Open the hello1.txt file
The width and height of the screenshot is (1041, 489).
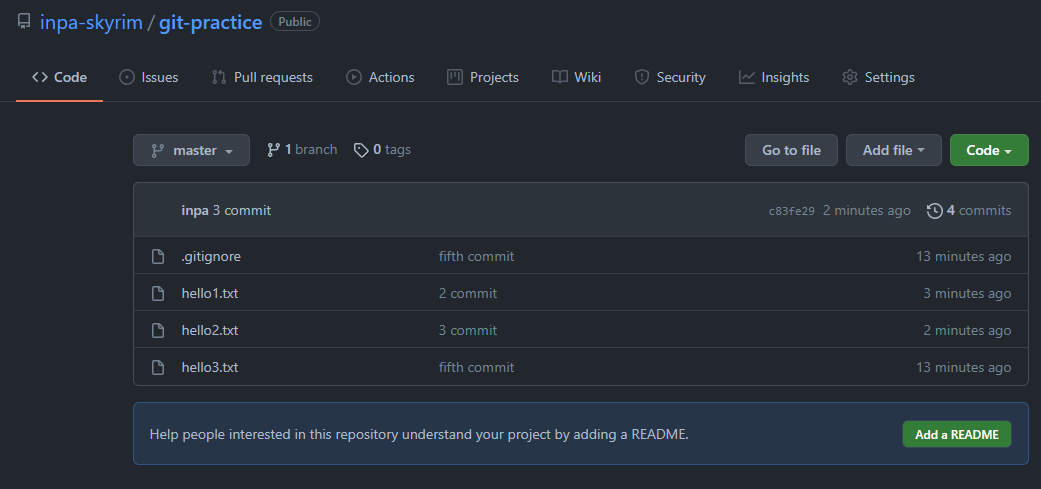click(210, 293)
